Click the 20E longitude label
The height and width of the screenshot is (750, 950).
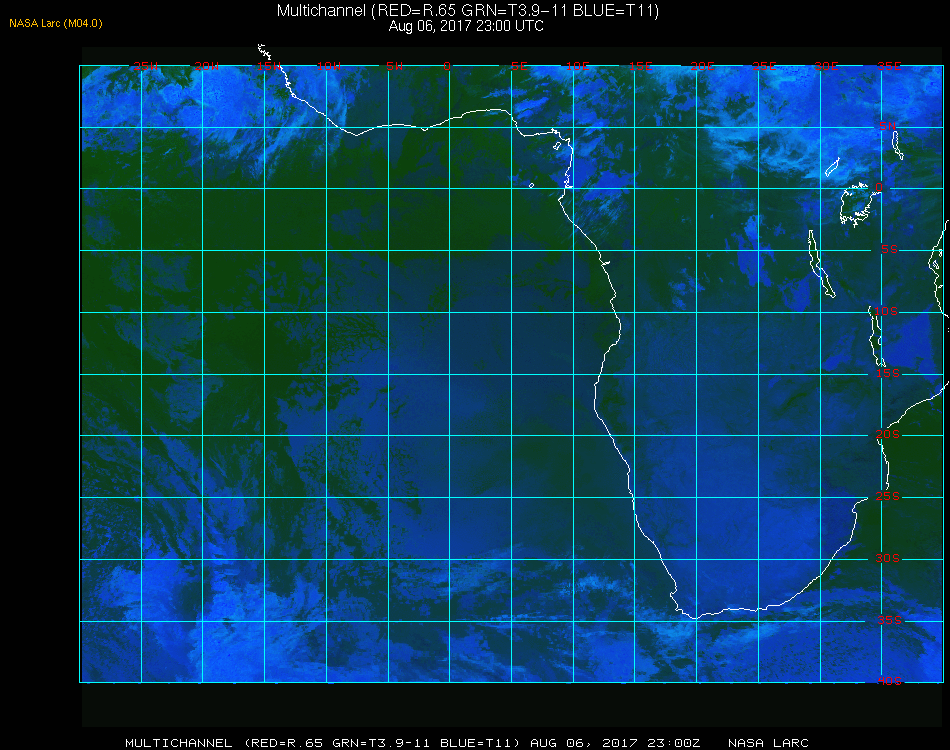[702, 66]
